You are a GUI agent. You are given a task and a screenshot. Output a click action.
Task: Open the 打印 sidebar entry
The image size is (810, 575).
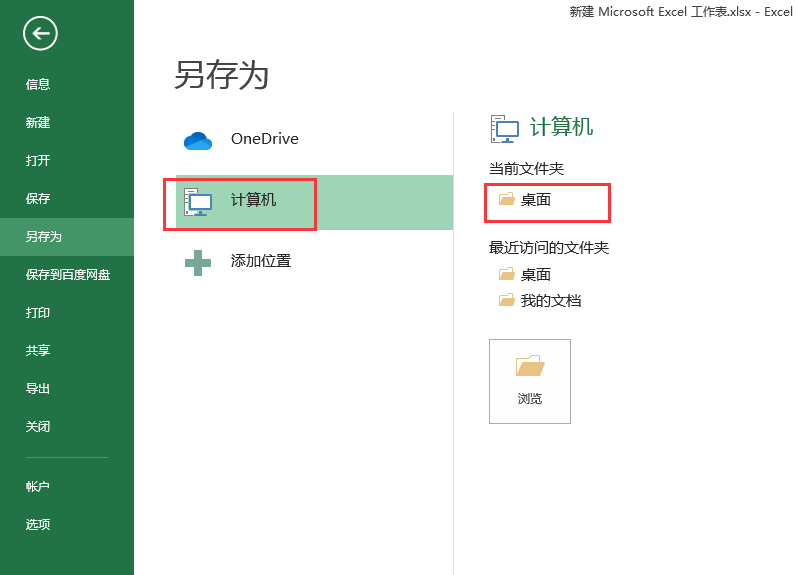click(67, 313)
